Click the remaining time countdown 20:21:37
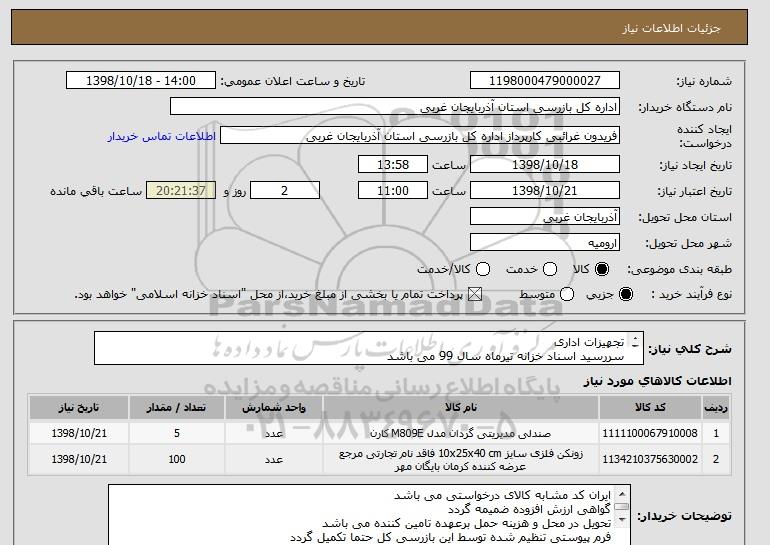The width and height of the screenshot is (770, 545). [181, 191]
